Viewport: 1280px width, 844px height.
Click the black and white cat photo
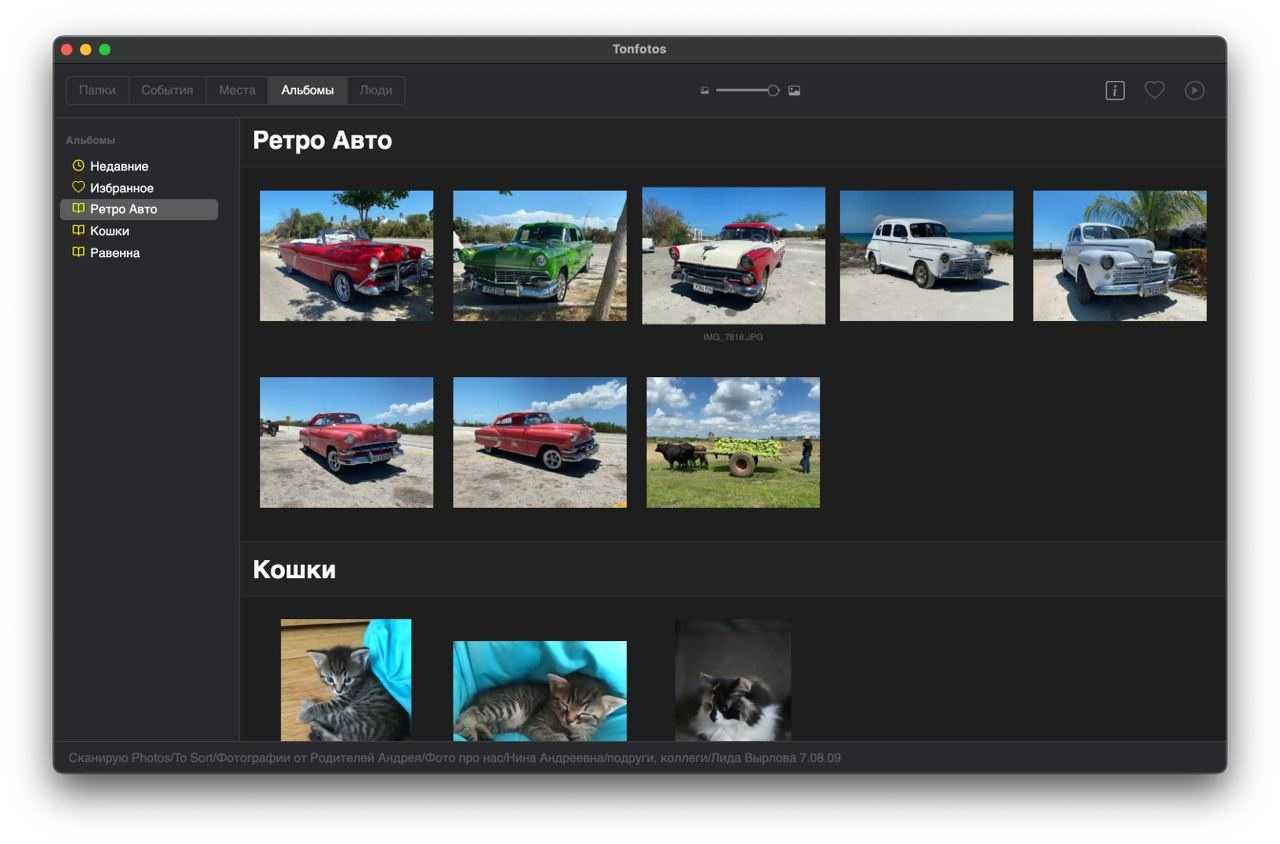click(733, 680)
